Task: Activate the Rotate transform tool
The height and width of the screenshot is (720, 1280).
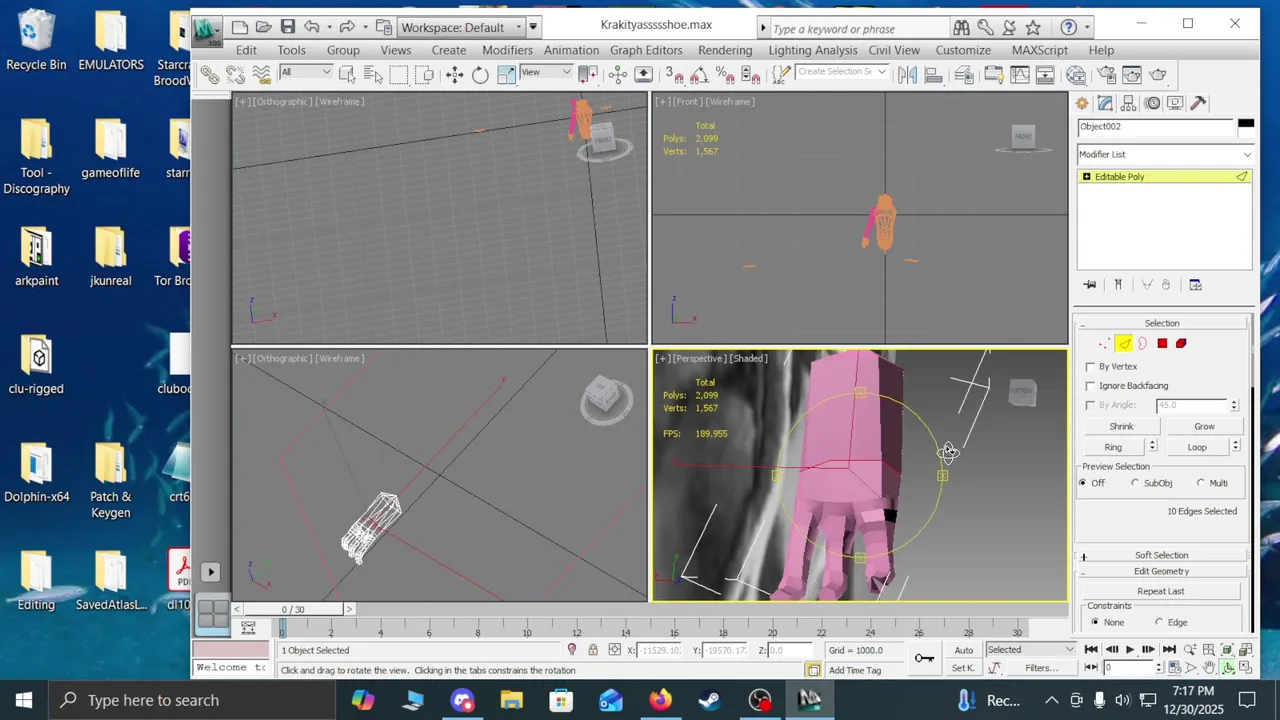Action: tap(480, 74)
